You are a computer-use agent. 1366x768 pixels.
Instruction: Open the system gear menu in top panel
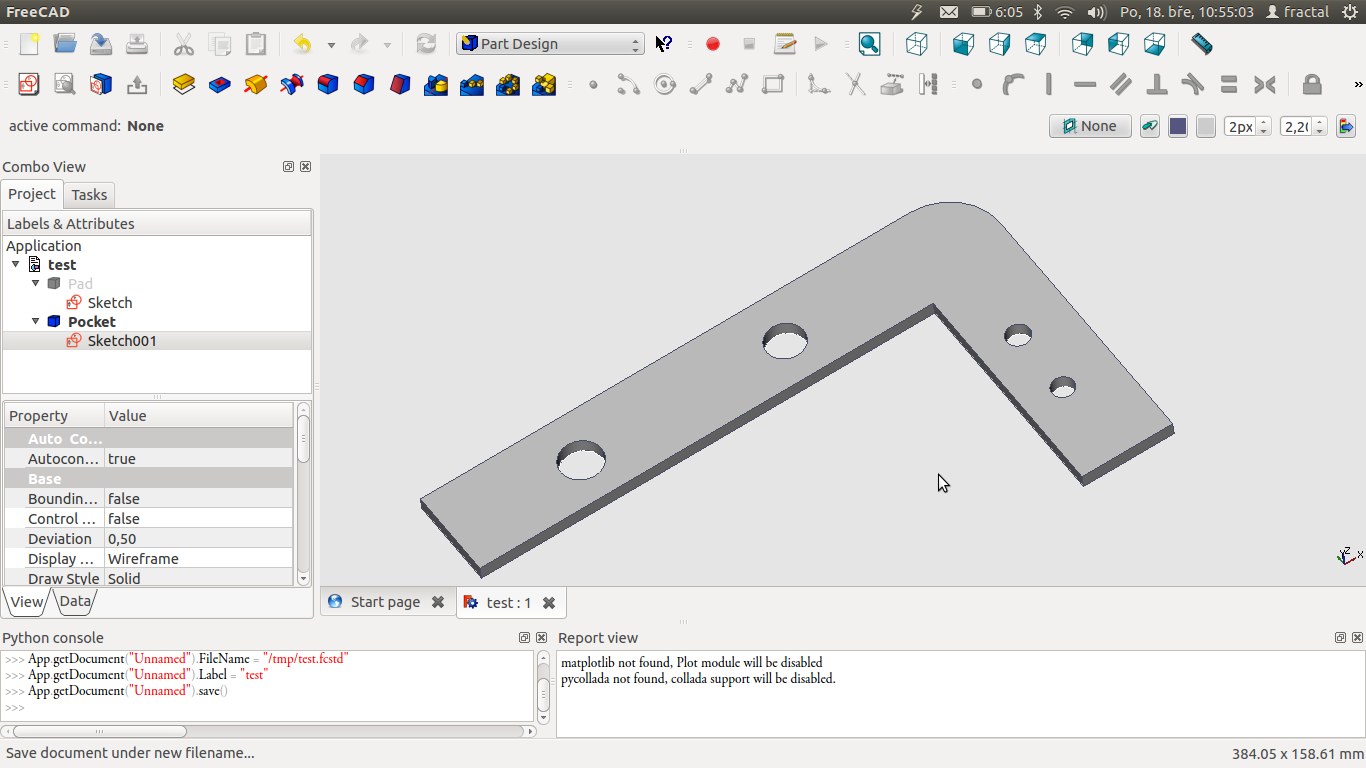pos(1350,12)
